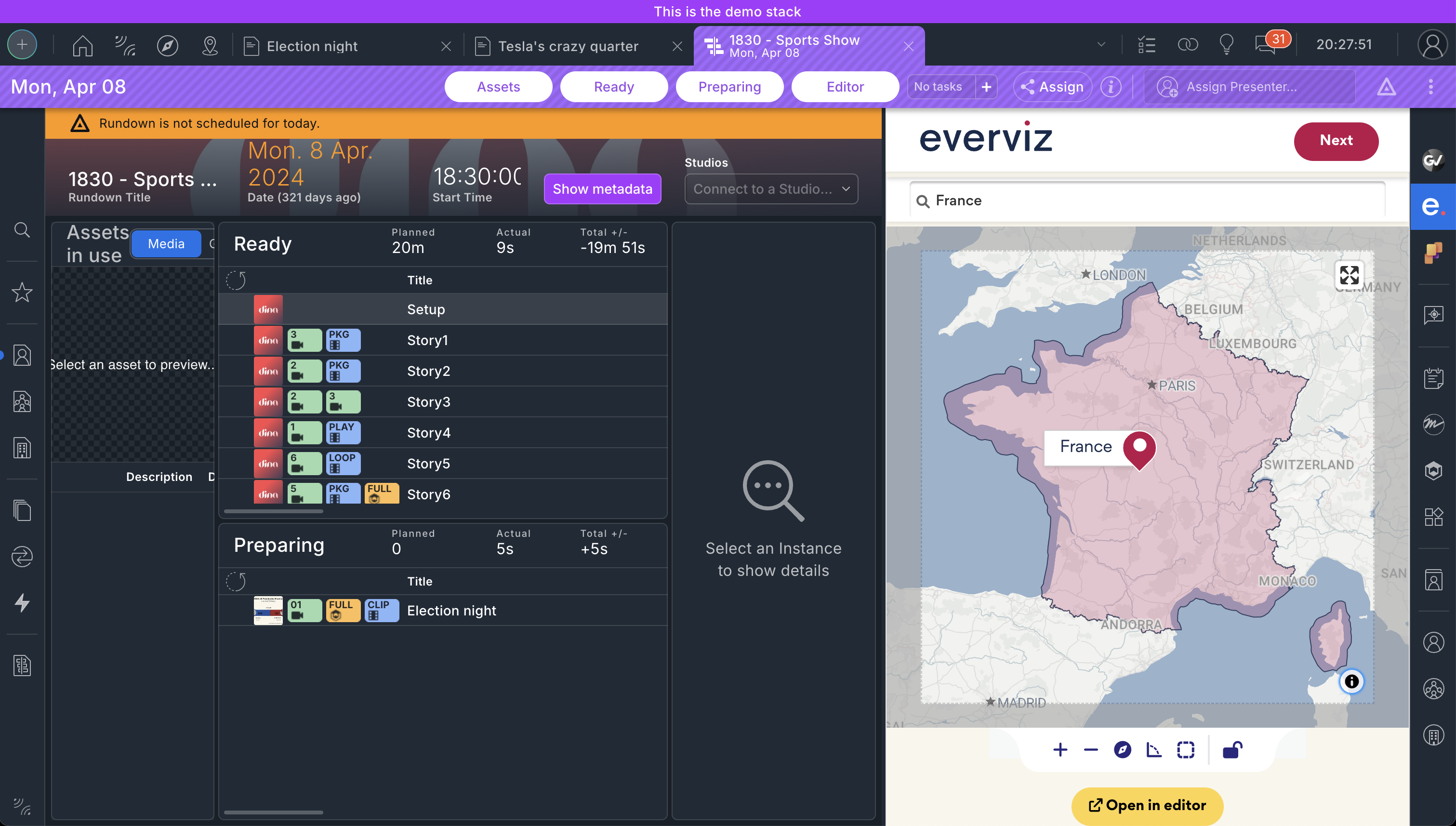Open the GV plugin icon in right sidebar

1433,160
